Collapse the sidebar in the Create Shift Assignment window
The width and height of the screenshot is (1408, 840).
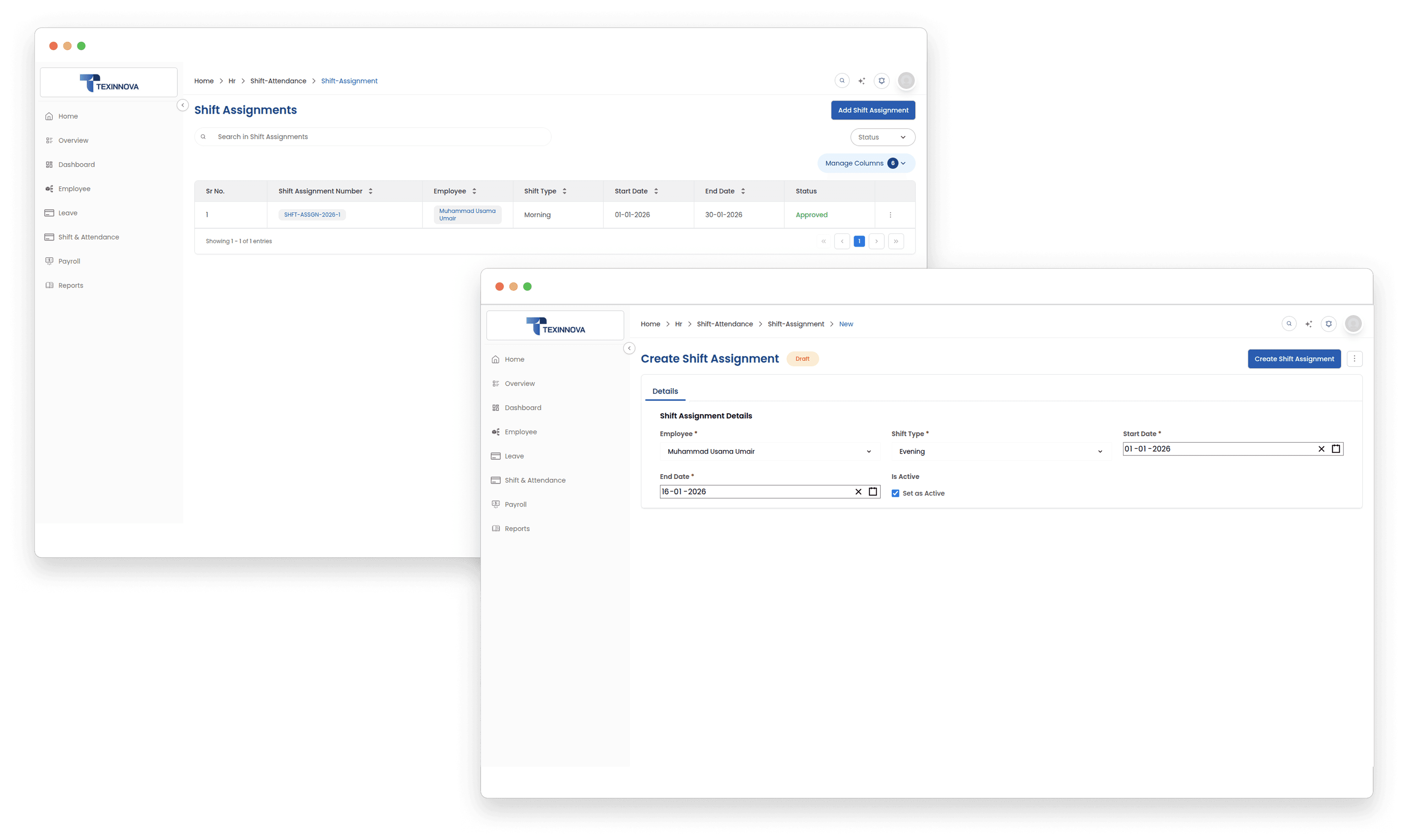point(629,348)
